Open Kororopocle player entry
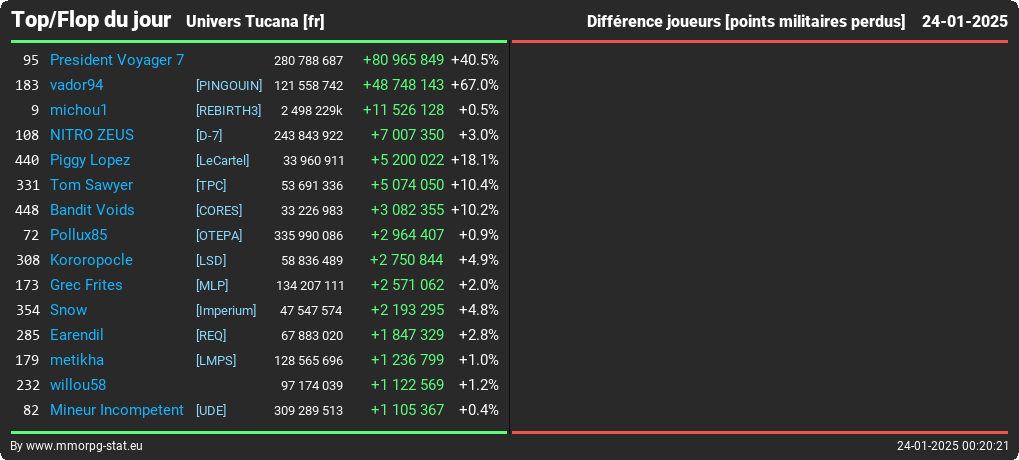This screenshot has width=1019, height=460. point(91,261)
